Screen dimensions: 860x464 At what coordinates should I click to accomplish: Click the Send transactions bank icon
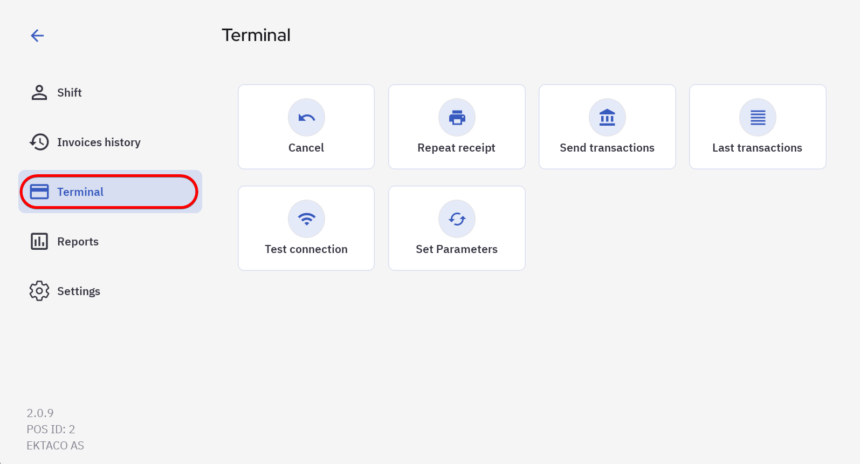(607, 118)
